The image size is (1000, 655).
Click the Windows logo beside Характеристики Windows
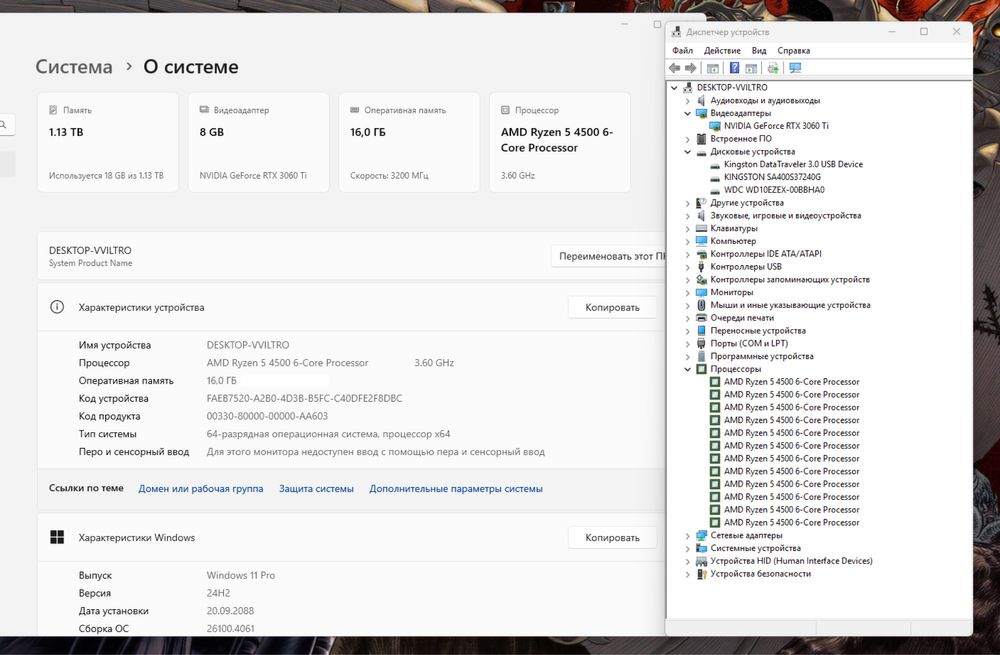point(57,538)
